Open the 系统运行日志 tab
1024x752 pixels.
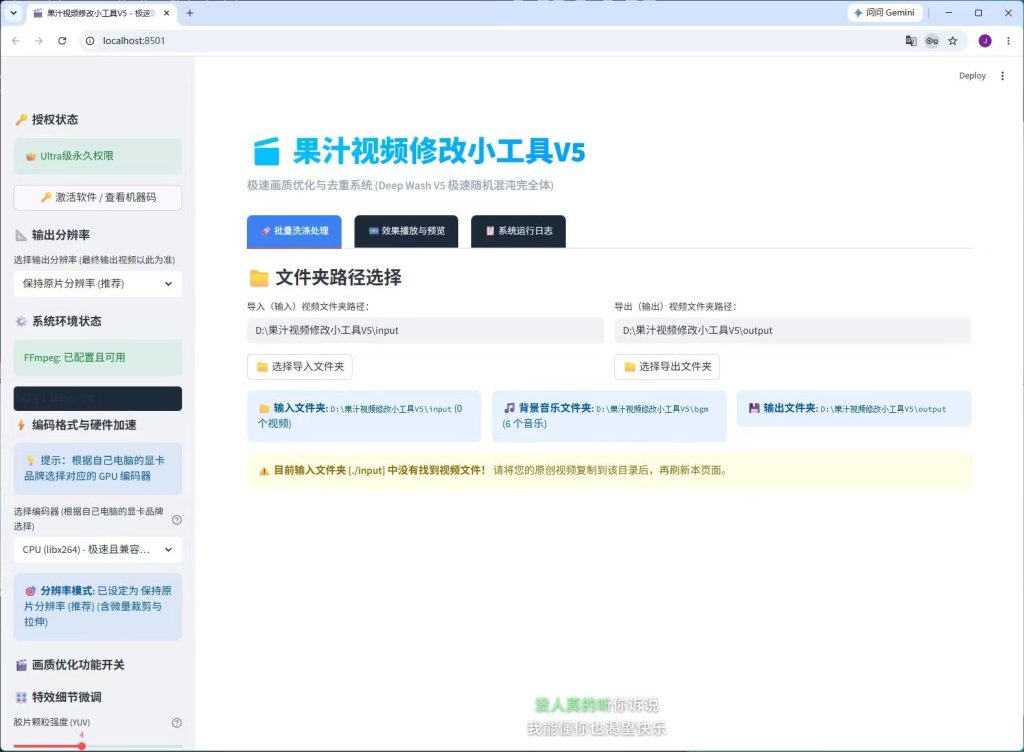tap(519, 231)
